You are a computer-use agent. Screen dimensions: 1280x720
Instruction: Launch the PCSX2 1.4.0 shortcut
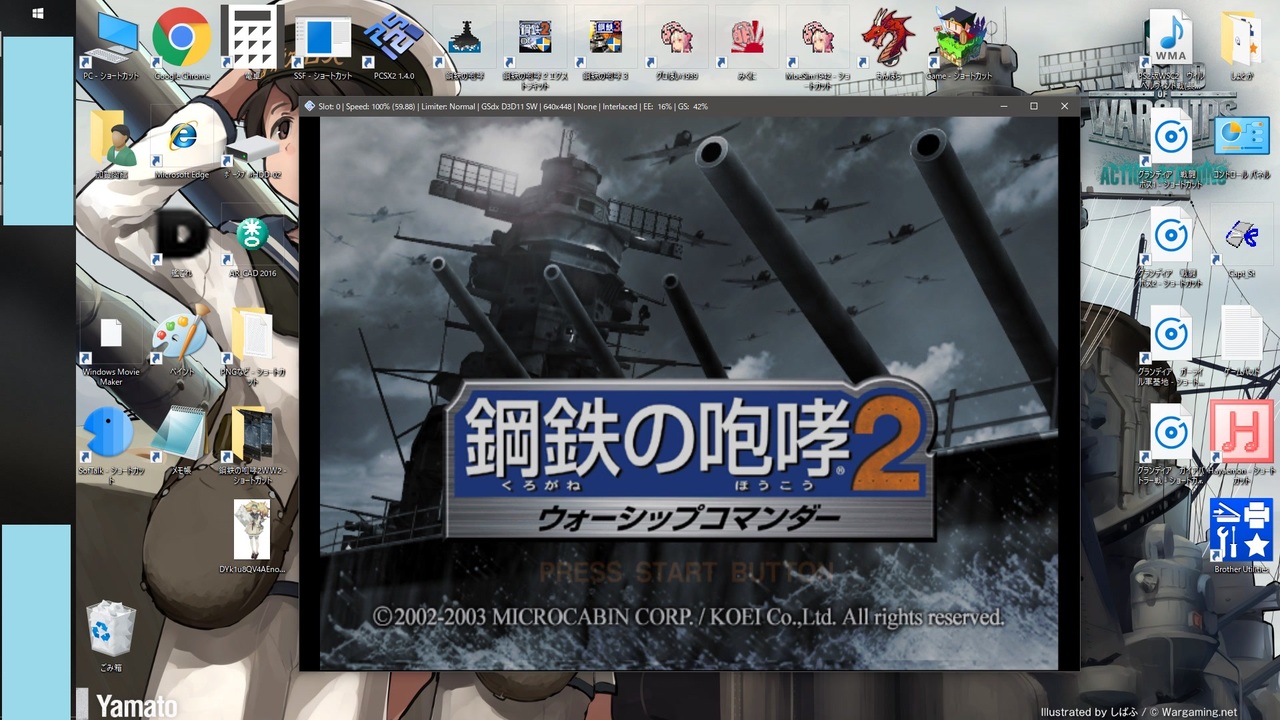pos(392,38)
